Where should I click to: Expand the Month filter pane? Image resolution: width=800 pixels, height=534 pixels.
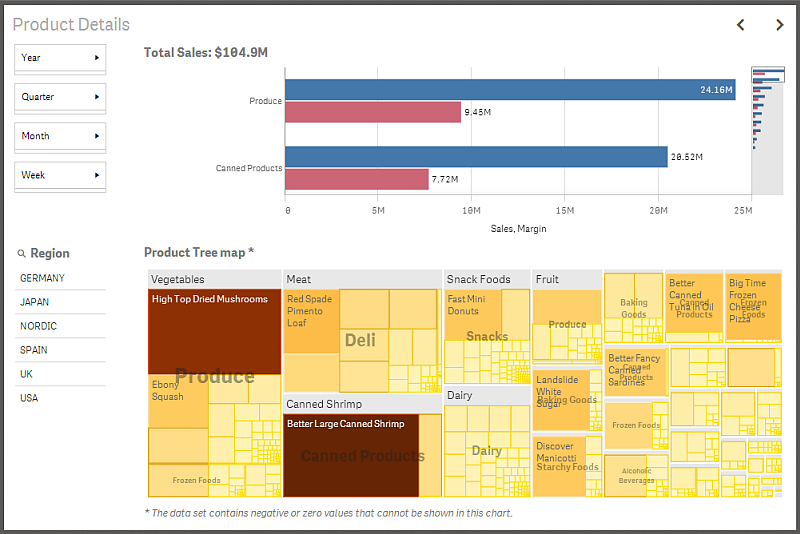(x=60, y=136)
